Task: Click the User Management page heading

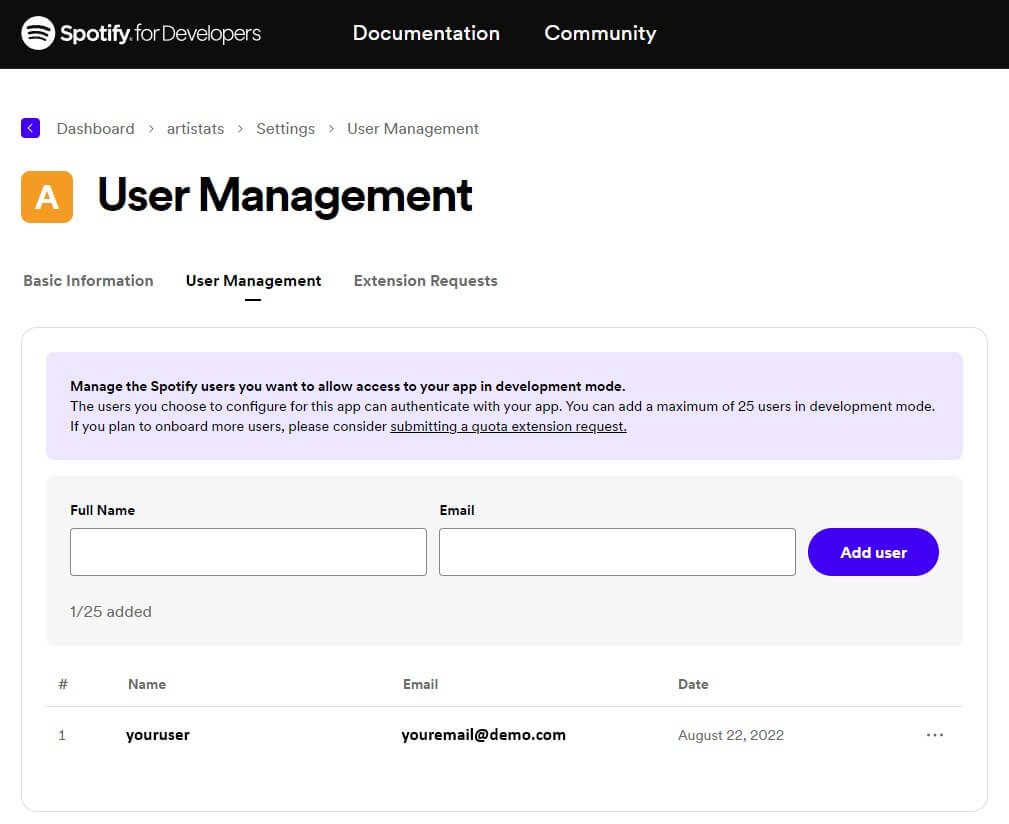Action: (x=284, y=195)
